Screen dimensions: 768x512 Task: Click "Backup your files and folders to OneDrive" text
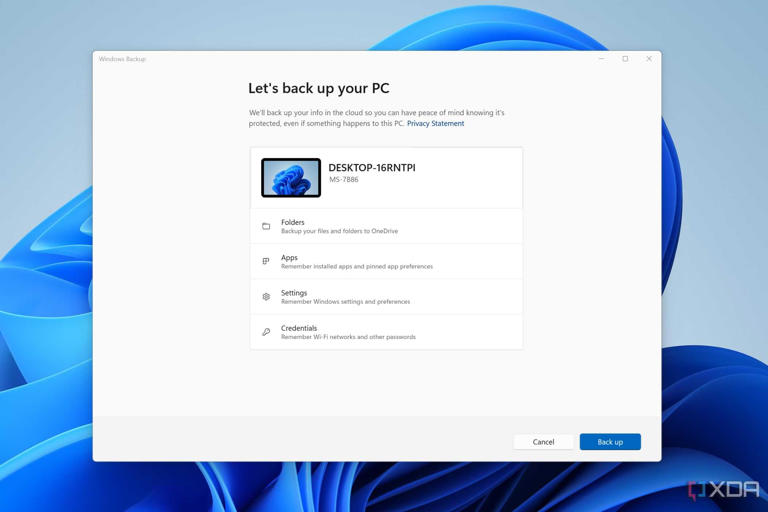pos(339,232)
